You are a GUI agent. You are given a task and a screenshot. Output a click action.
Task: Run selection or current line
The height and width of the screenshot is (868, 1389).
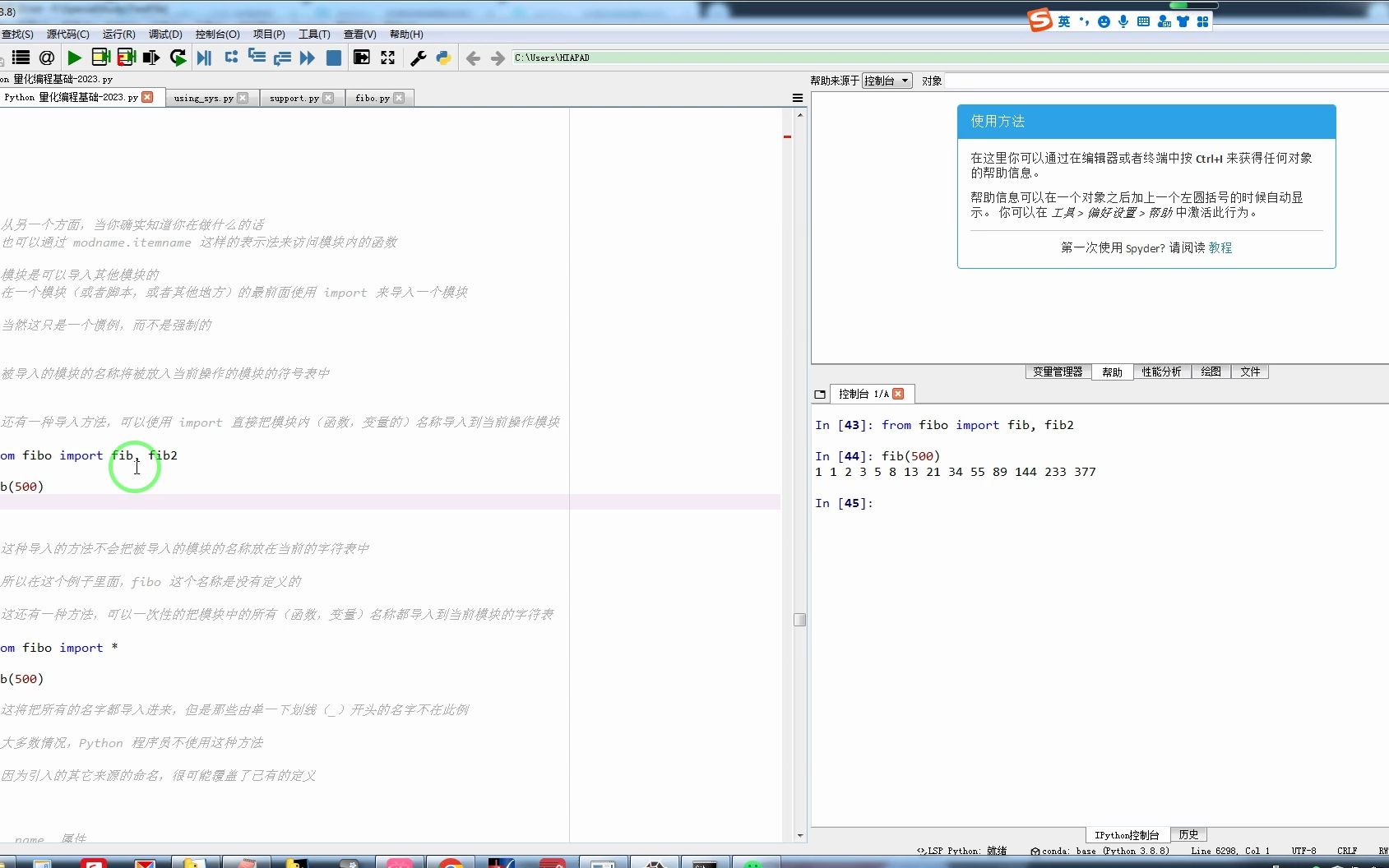[x=151, y=58]
